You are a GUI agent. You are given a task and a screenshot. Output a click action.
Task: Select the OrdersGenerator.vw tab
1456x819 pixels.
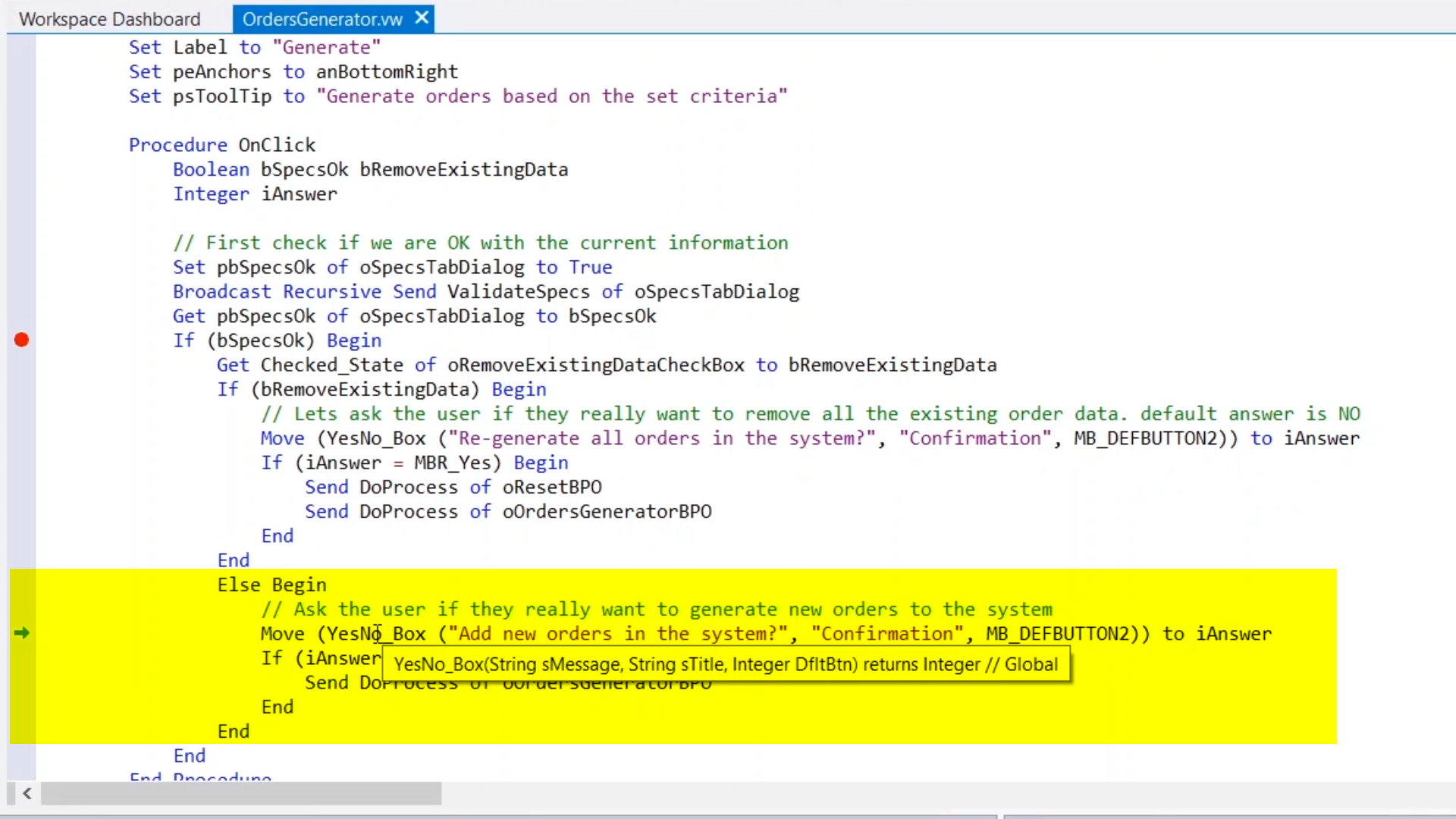(x=322, y=19)
